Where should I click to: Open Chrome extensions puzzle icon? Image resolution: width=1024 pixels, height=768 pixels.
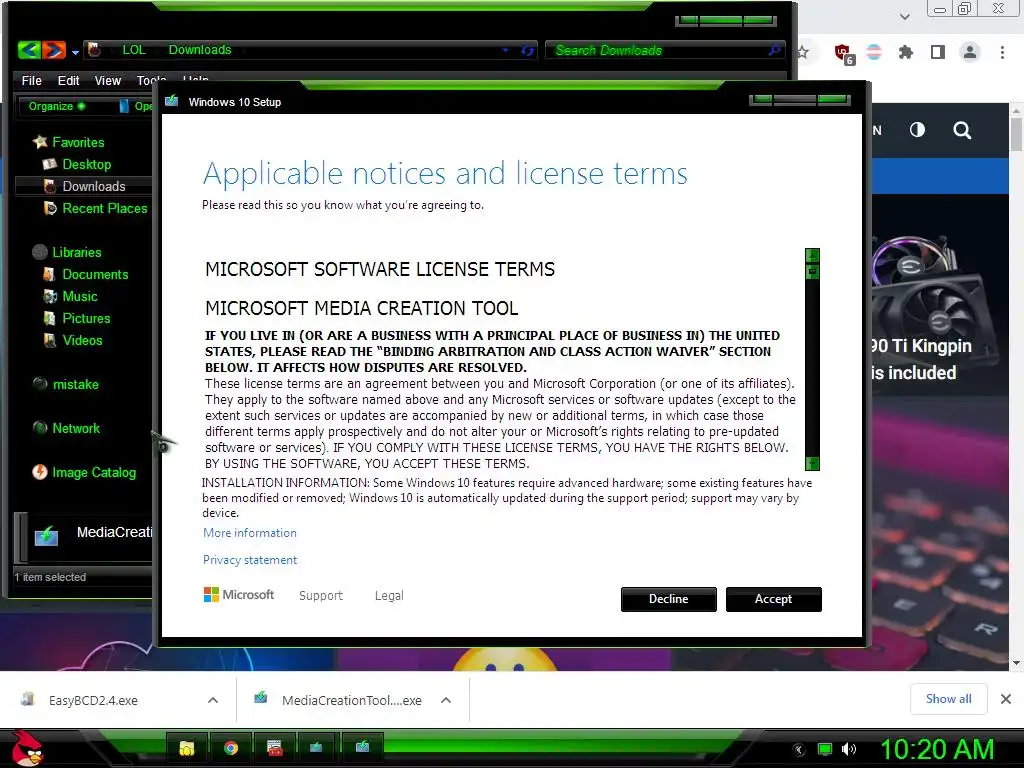pyautogui.click(x=905, y=52)
